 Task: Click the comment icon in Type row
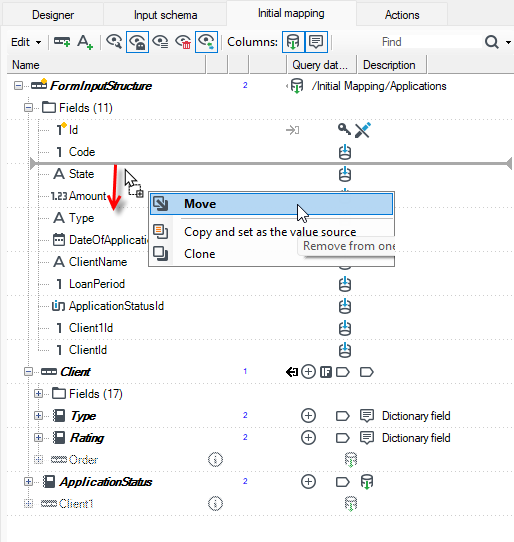coord(367,416)
